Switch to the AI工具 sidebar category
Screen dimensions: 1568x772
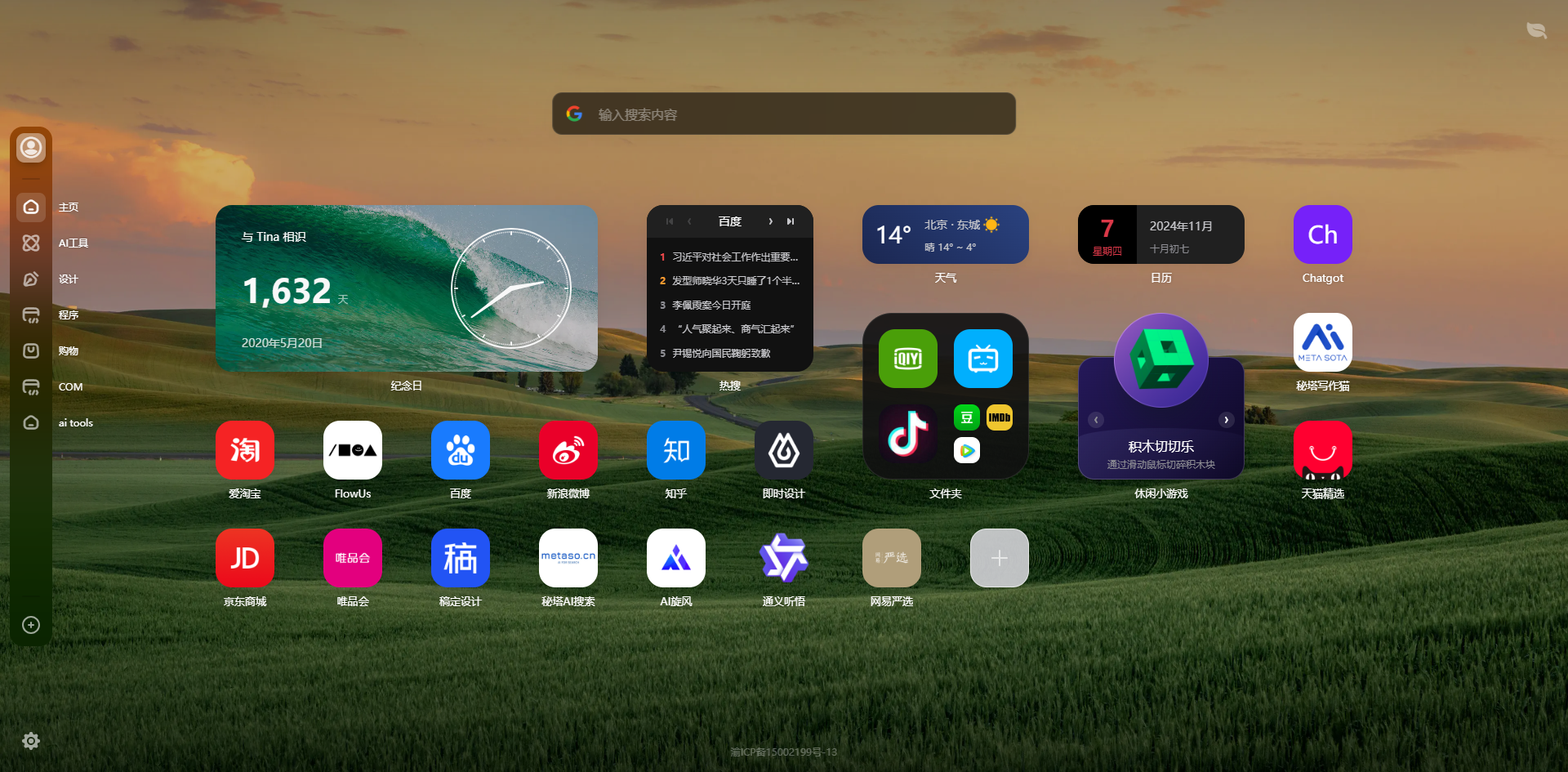tap(31, 243)
